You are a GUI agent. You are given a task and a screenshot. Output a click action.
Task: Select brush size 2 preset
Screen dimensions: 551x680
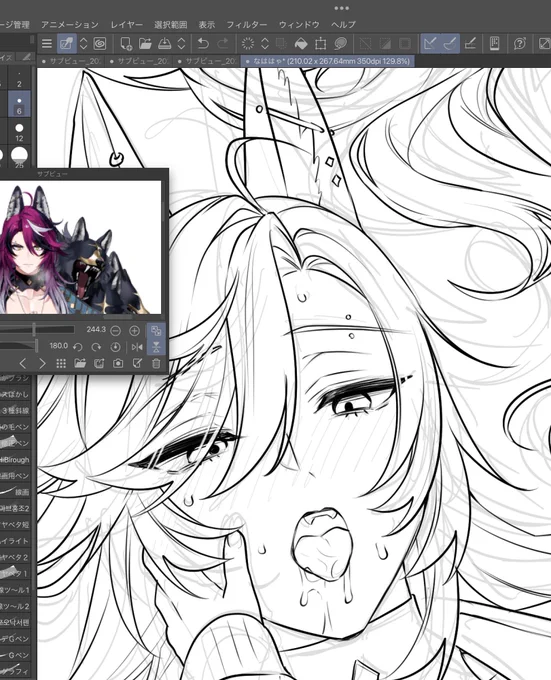[19, 79]
